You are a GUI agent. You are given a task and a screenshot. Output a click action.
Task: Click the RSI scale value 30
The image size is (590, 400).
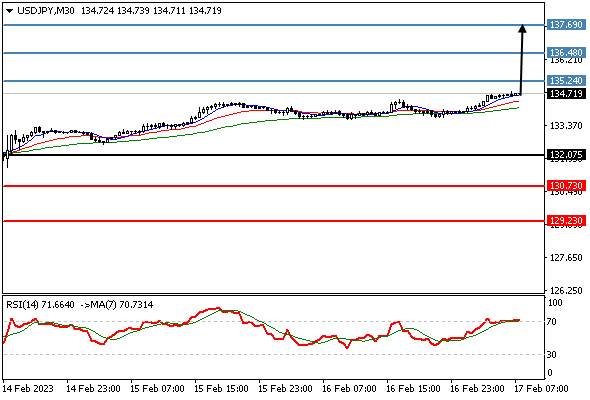click(x=552, y=354)
